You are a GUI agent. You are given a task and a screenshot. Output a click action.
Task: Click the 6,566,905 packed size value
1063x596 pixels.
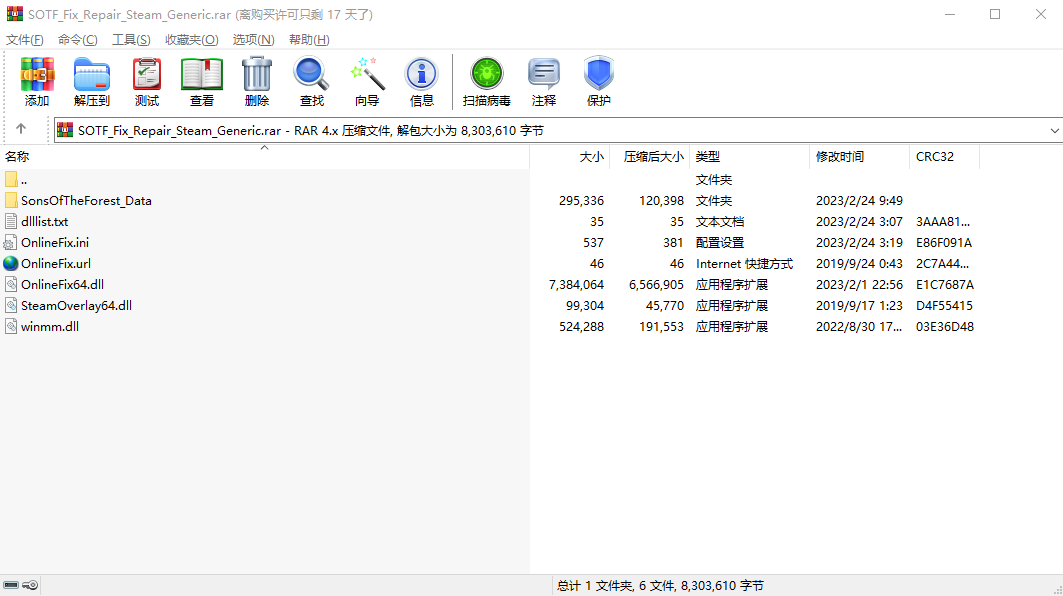656,285
